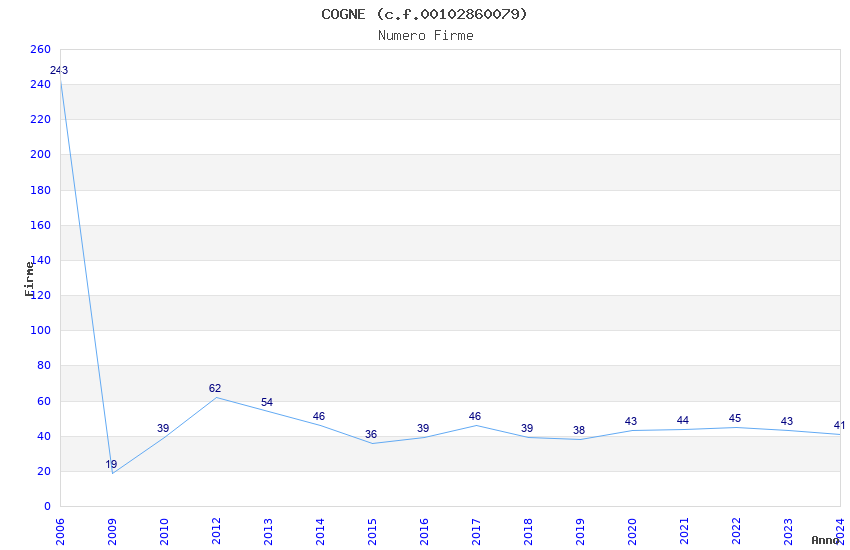
Task: Click the x-axis year 2013
Action: point(268,532)
